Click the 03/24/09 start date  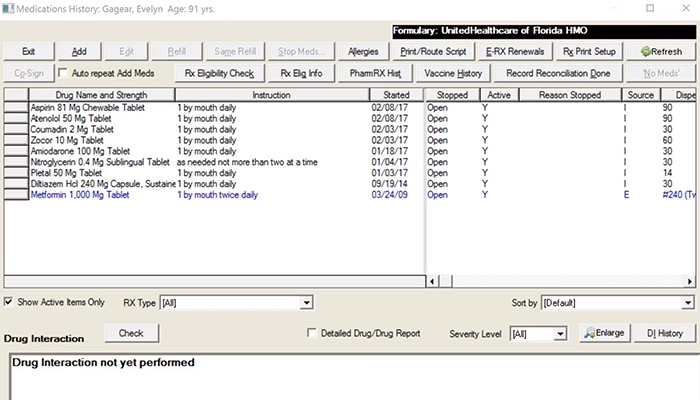(389, 195)
